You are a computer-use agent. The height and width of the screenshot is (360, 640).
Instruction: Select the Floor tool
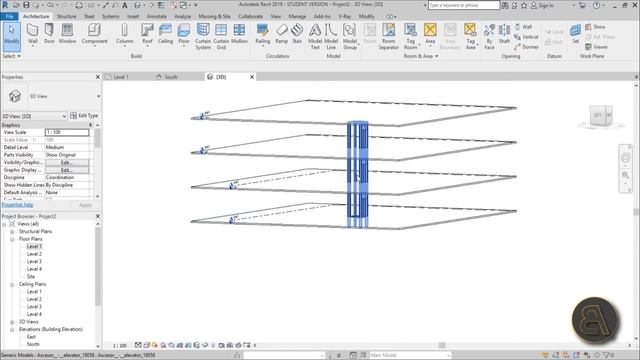(x=184, y=34)
